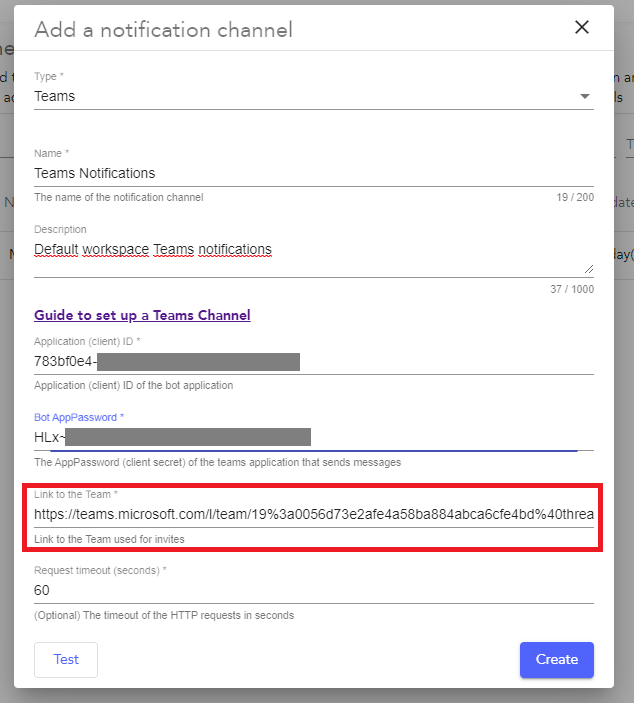
Task: Click the AppPassword client secret helper text
Action: (217, 462)
